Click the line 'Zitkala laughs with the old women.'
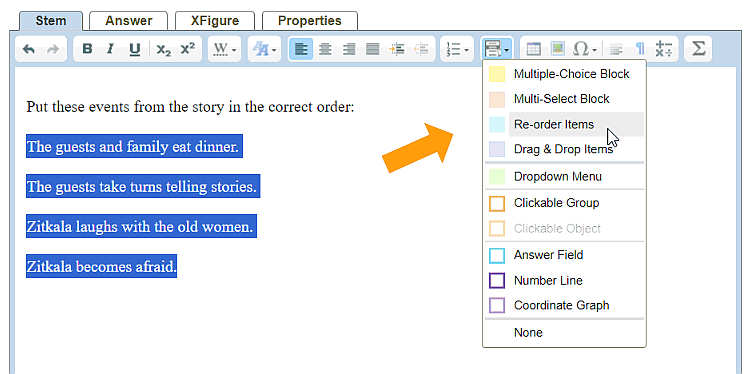 pos(142,226)
